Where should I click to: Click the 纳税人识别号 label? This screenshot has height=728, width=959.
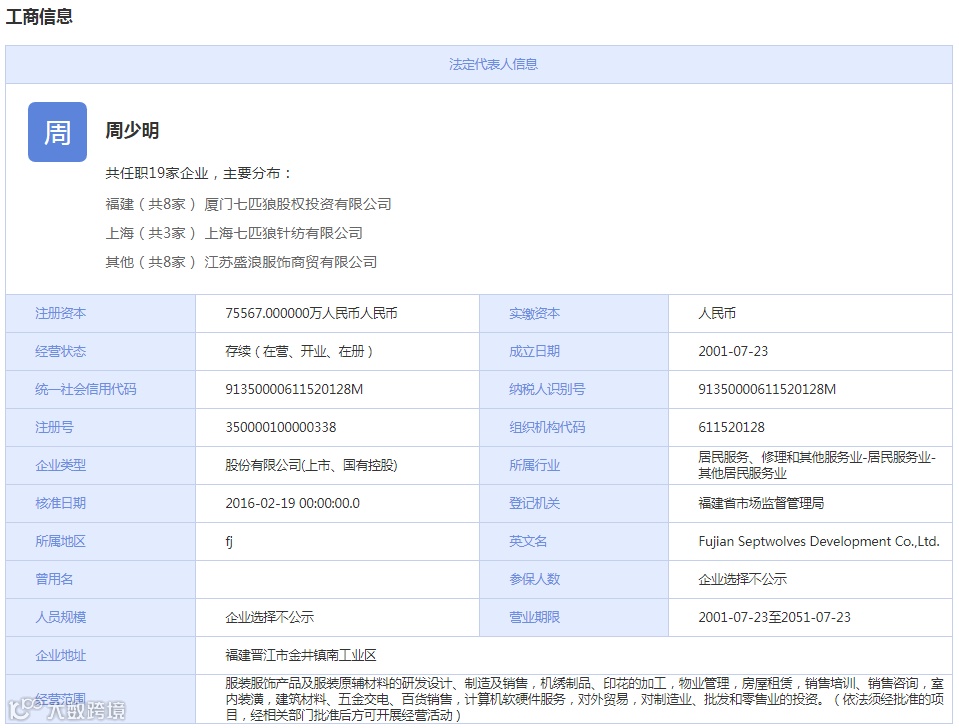tap(547, 389)
